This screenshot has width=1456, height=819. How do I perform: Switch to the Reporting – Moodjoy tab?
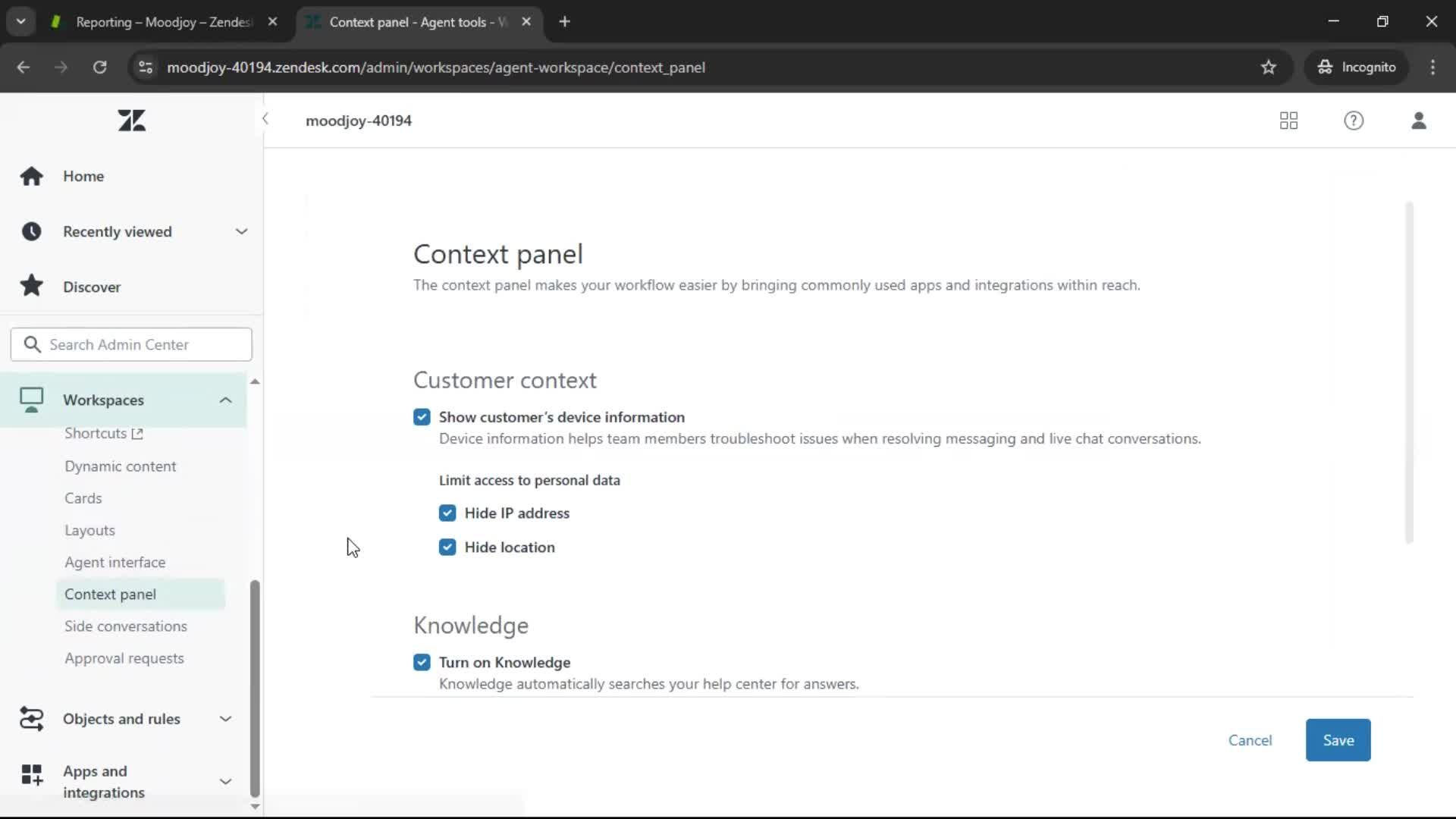tap(164, 22)
